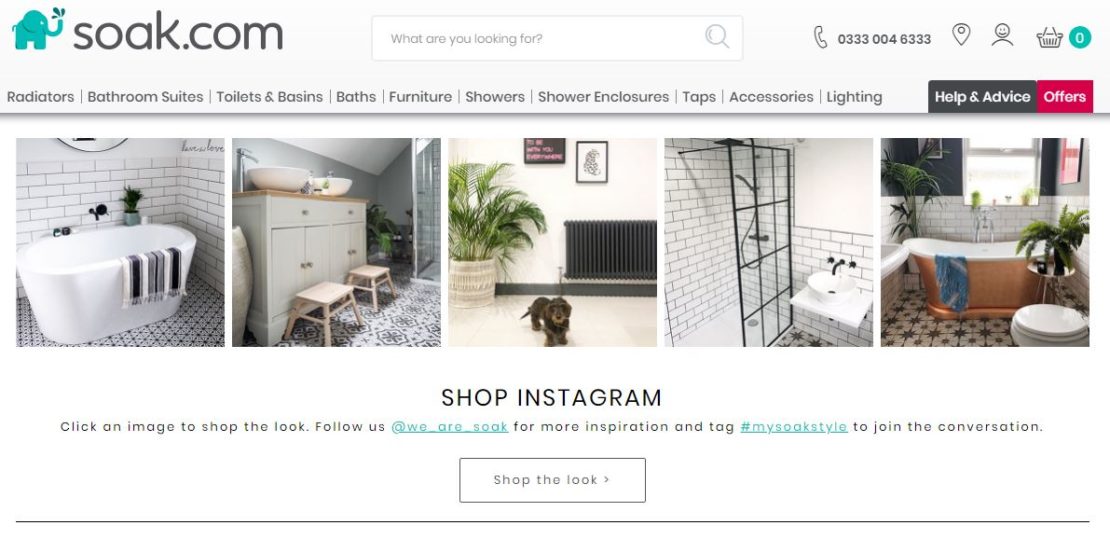This screenshot has height=553, width=1110.
Task: View the copper freestanding bath photo
Action: [x=985, y=242]
